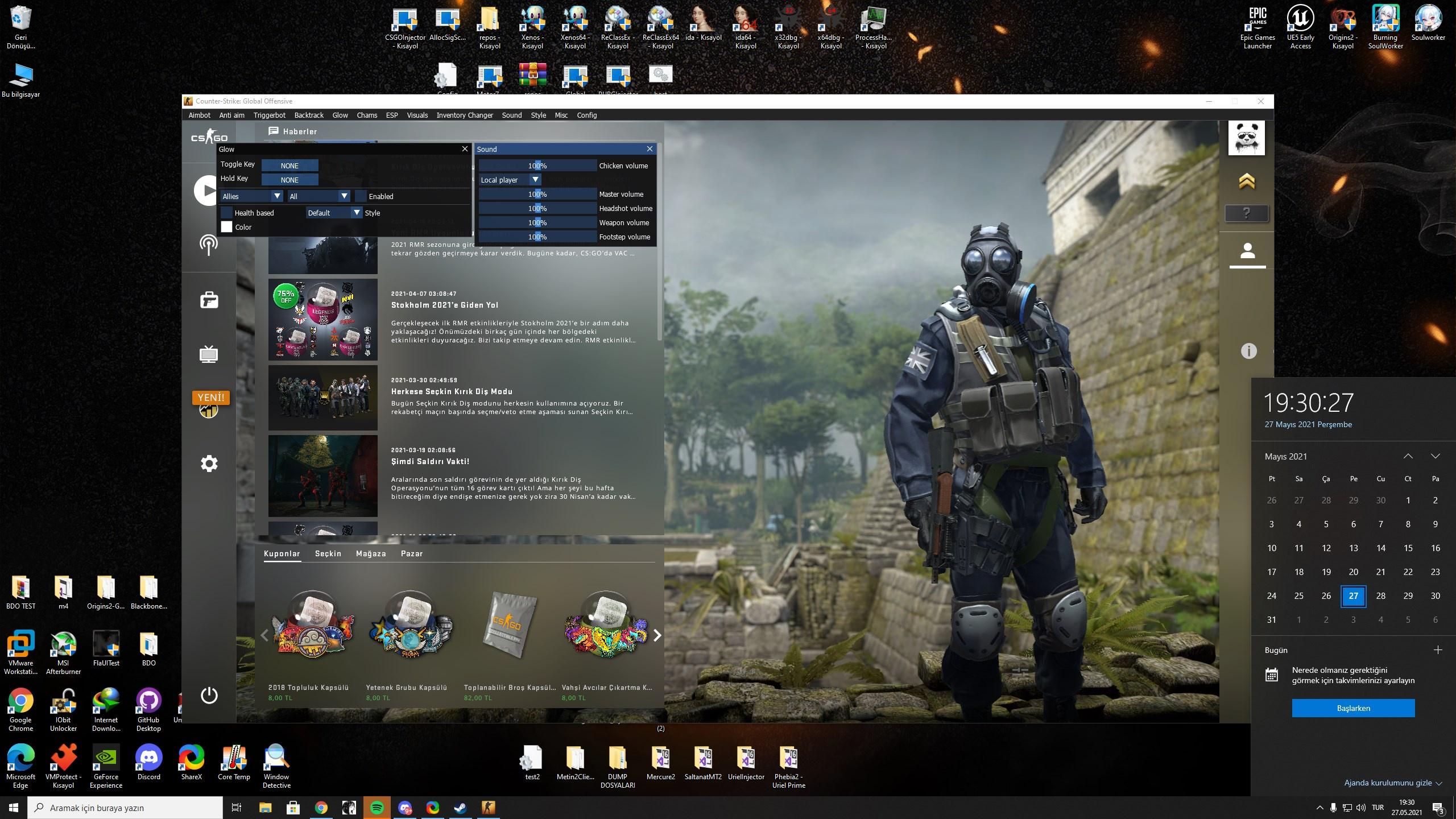
Task: Adjust the Chicken volume slider
Action: [537, 166]
